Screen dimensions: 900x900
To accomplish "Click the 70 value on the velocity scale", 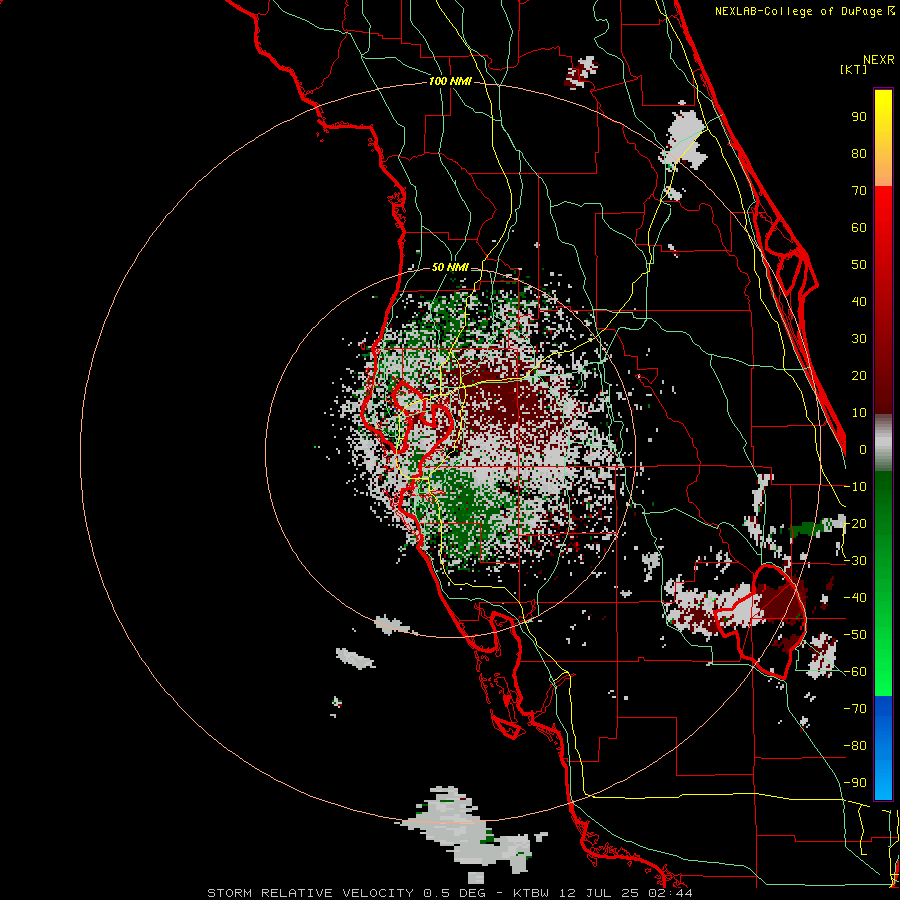I will [x=859, y=191].
